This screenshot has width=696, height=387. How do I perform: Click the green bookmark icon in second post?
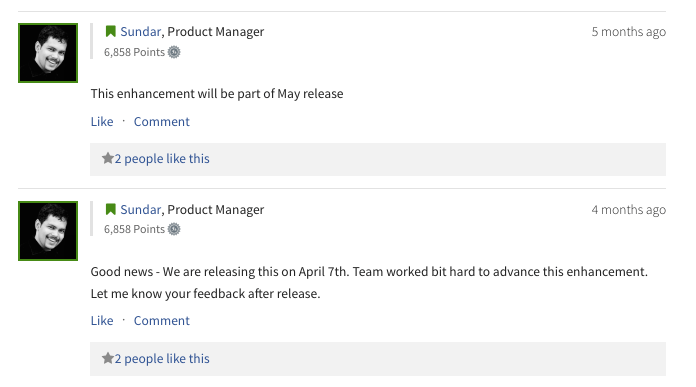click(111, 209)
